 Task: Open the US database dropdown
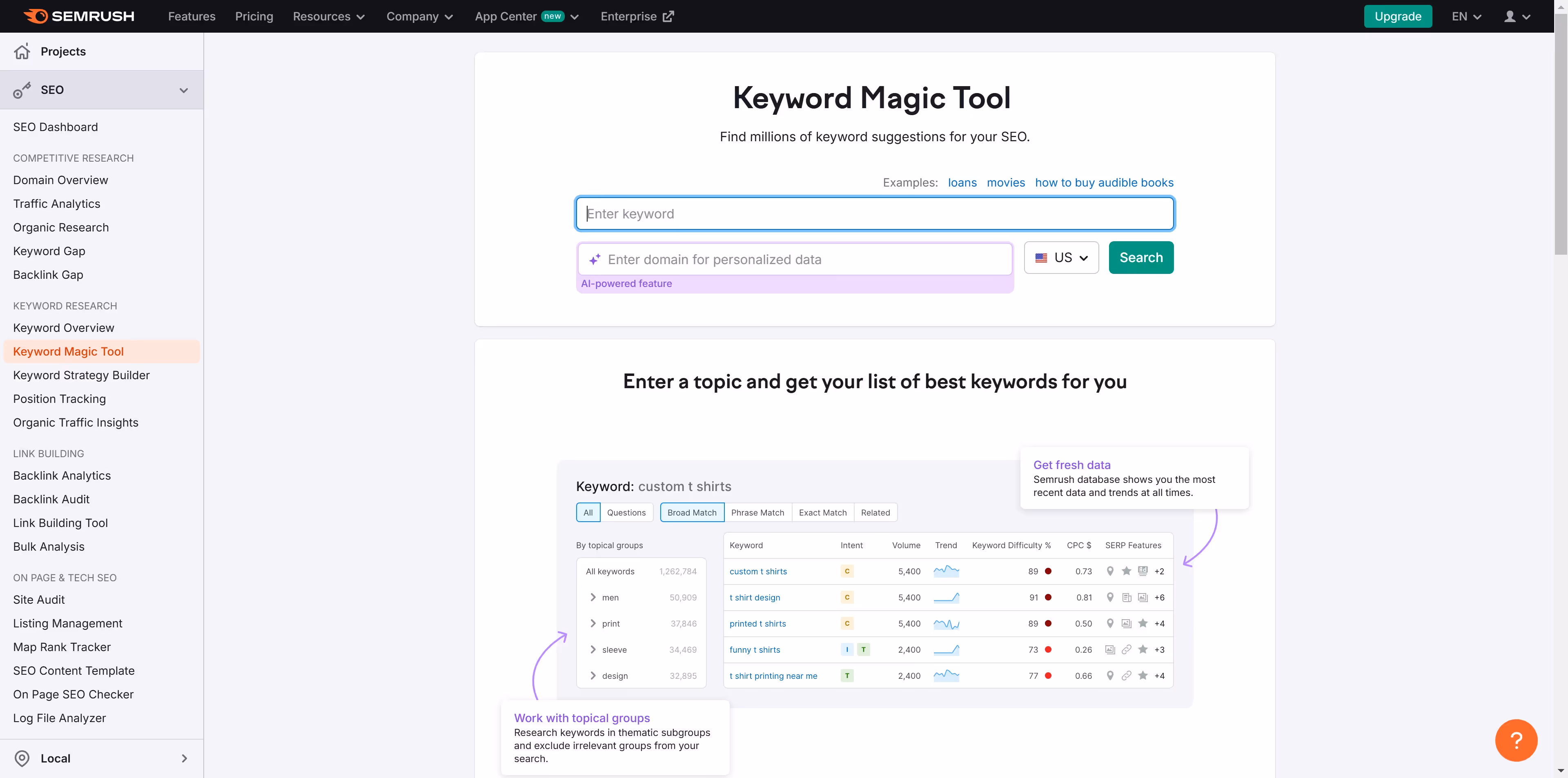(x=1060, y=257)
